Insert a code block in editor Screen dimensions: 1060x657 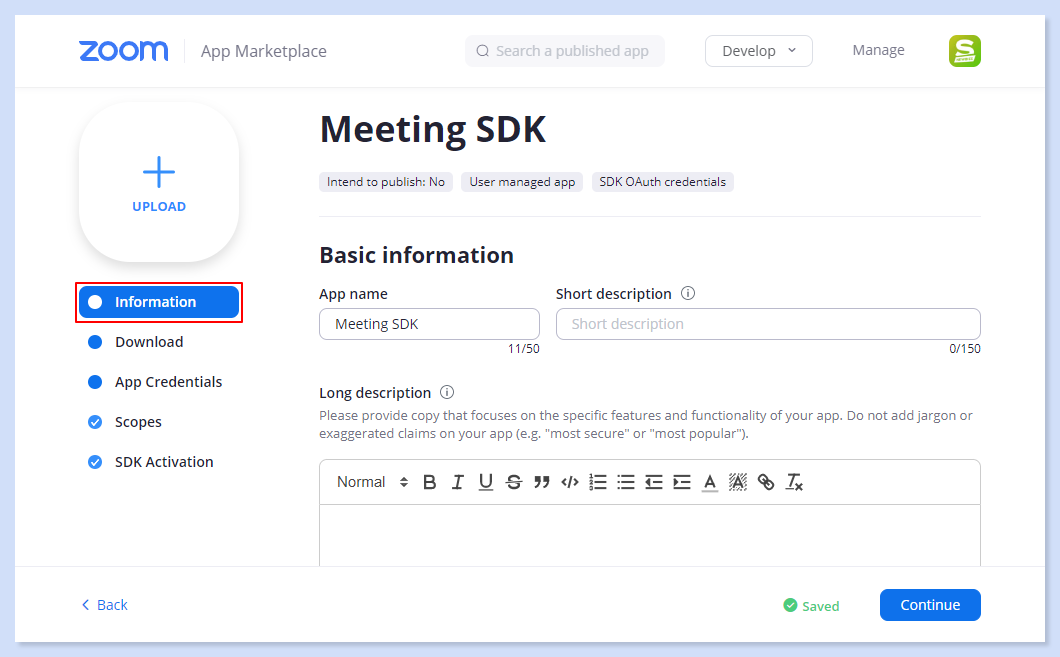[x=570, y=482]
